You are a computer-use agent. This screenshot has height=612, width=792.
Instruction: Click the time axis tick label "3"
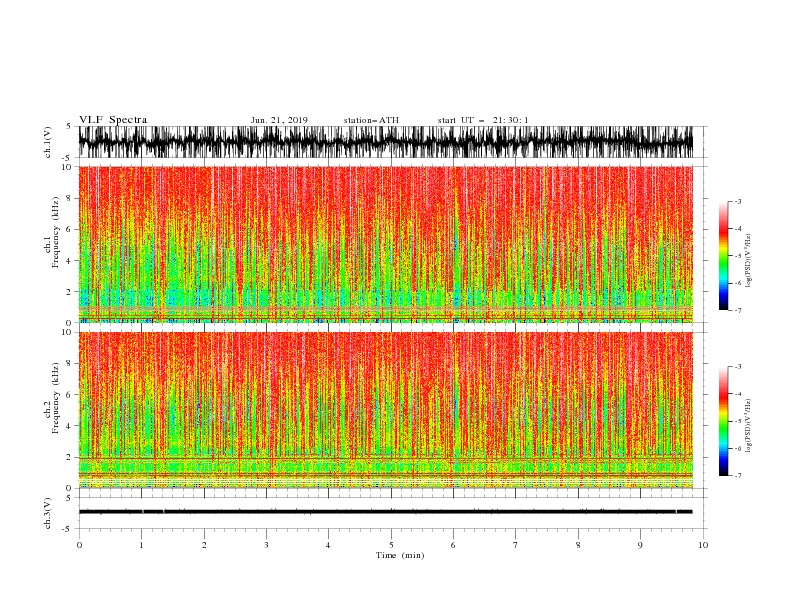(x=266, y=545)
